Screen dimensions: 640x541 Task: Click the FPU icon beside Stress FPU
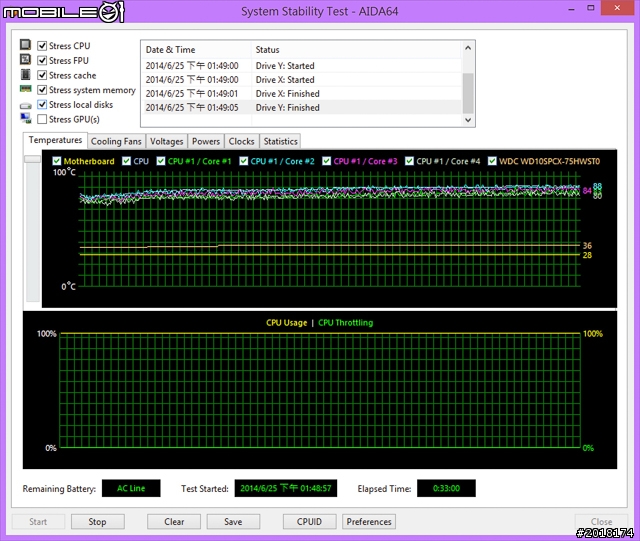pyautogui.click(x=25, y=60)
